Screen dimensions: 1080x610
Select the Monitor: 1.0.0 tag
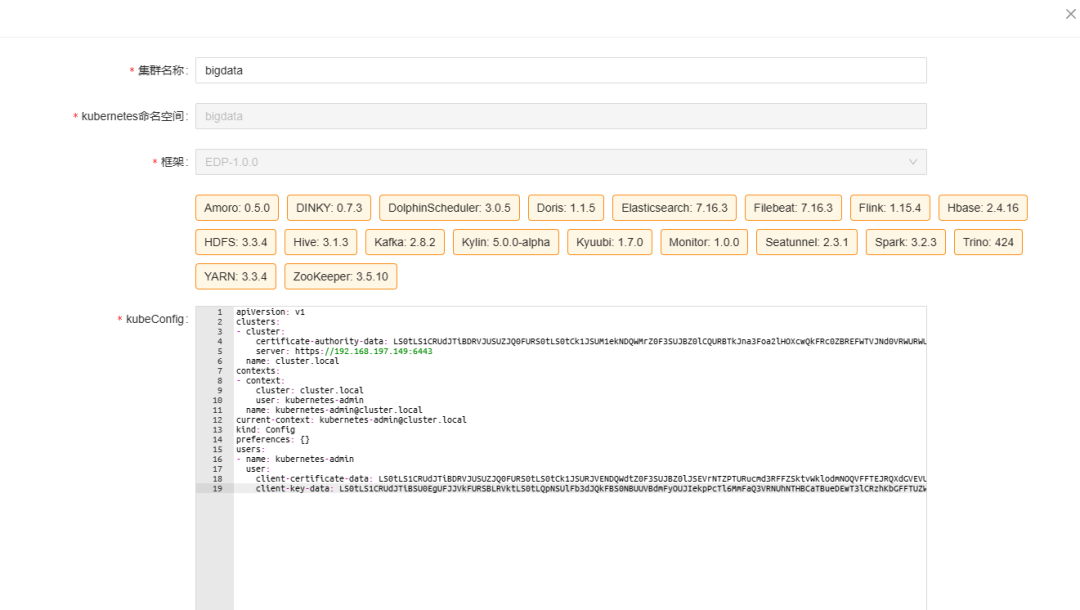tap(703, 242)
